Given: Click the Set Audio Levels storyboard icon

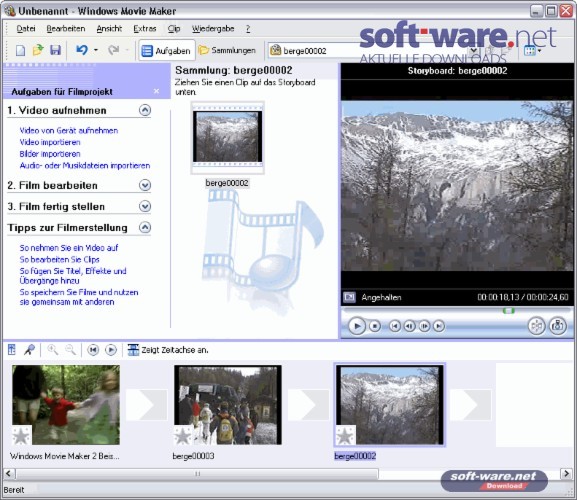Looking at the screenshot, I should tap(12, 350).
